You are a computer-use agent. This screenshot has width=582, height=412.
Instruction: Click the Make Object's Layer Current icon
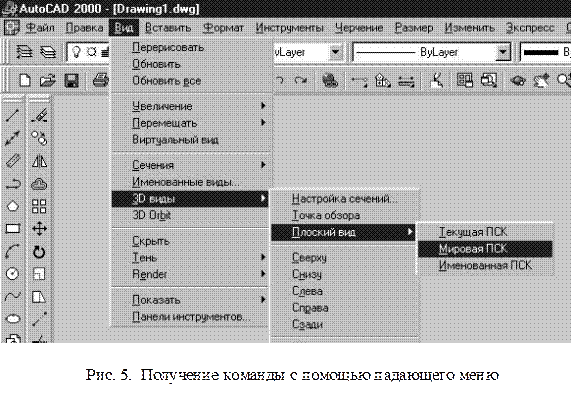(x=24, y=52)
